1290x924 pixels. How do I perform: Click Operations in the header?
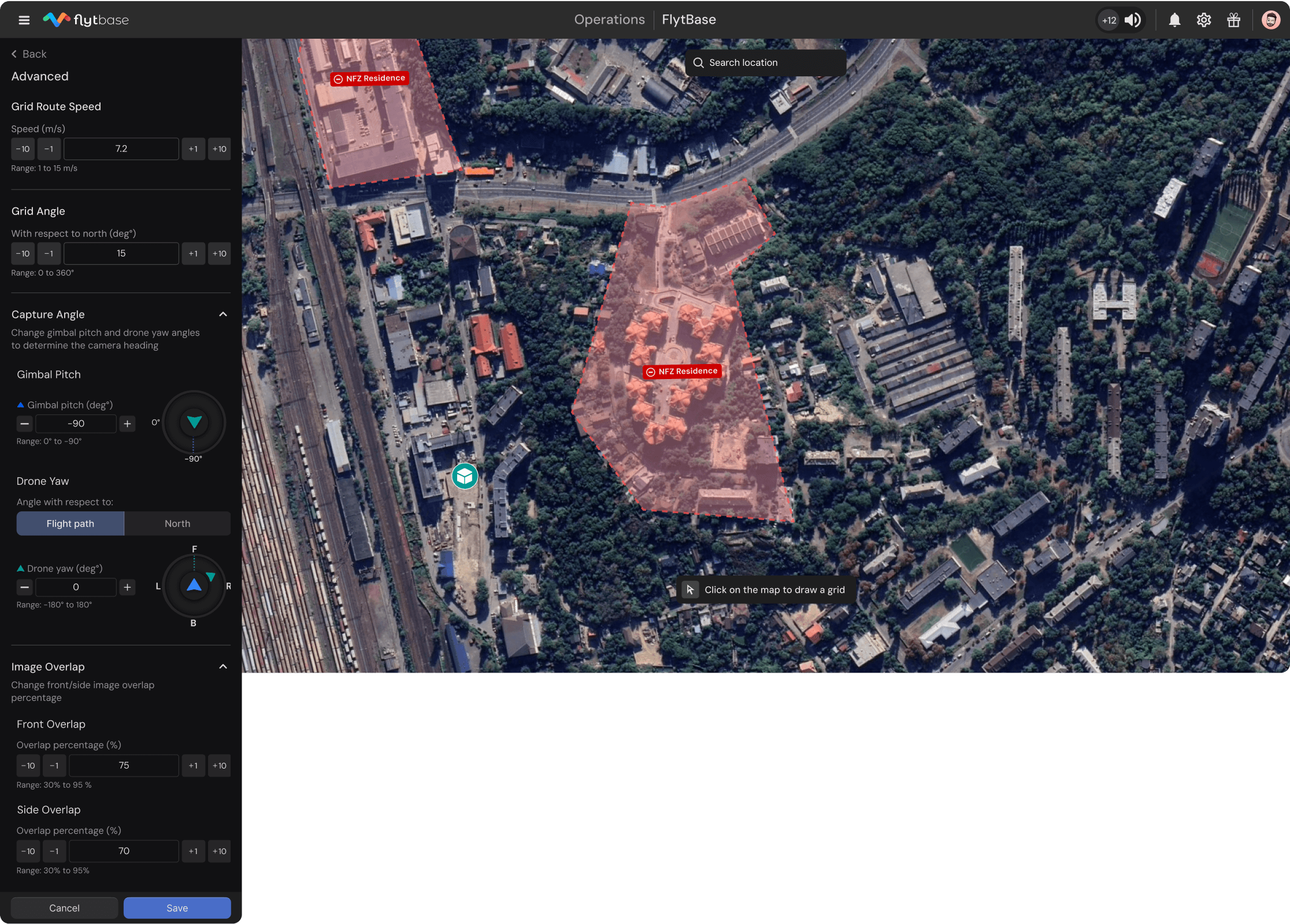tap(609, 20)
